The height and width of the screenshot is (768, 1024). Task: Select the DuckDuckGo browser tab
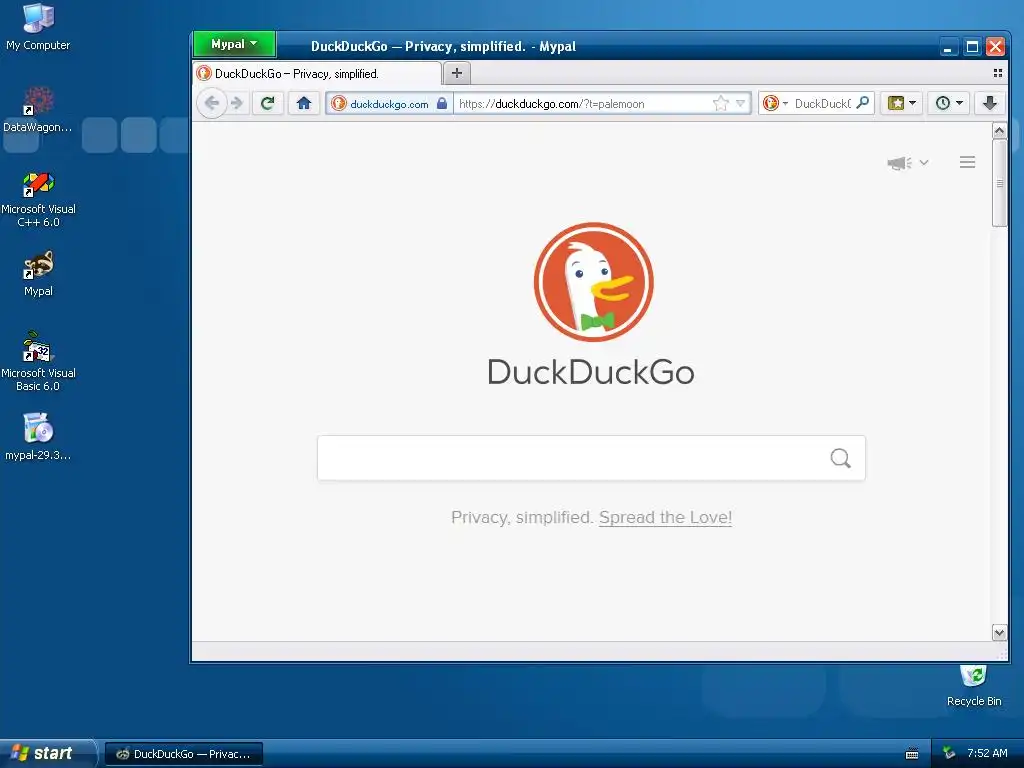pos(317,74)
